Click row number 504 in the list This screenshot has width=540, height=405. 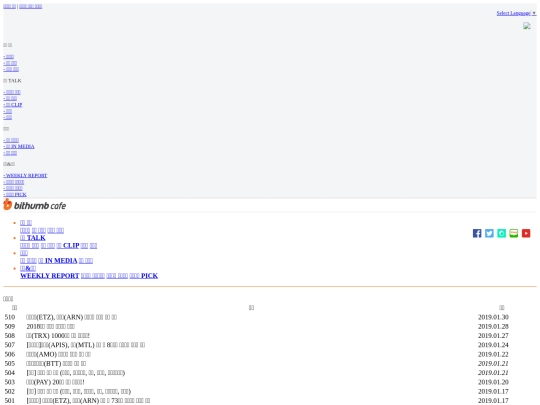pos(10,373)
